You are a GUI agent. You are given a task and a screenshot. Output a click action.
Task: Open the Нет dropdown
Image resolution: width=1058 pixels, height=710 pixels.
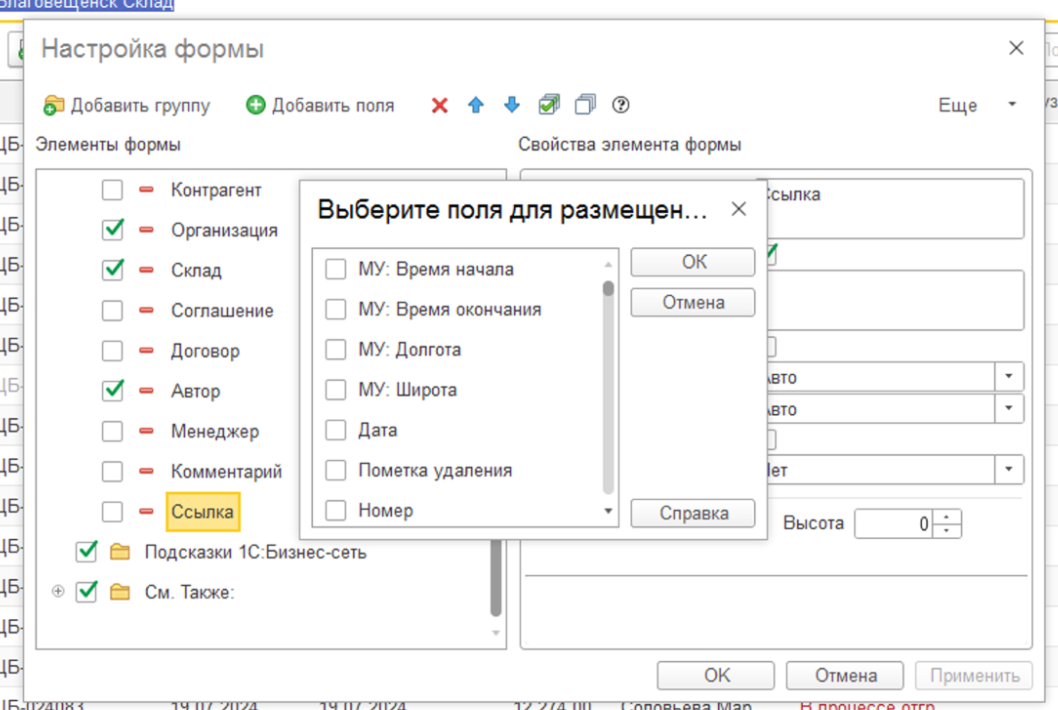[1009, 469]
